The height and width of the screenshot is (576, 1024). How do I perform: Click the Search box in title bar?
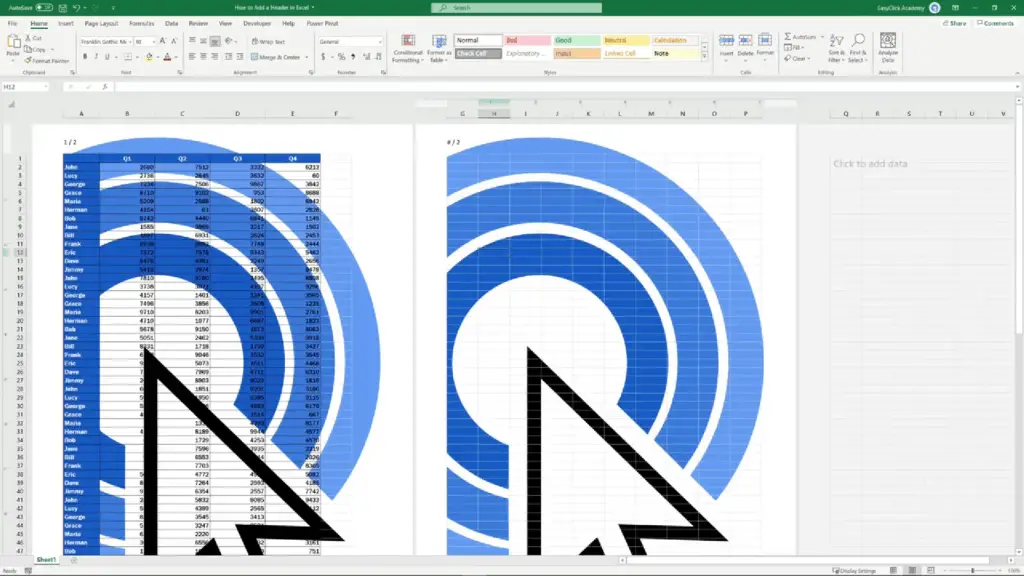tap(517, 8)
